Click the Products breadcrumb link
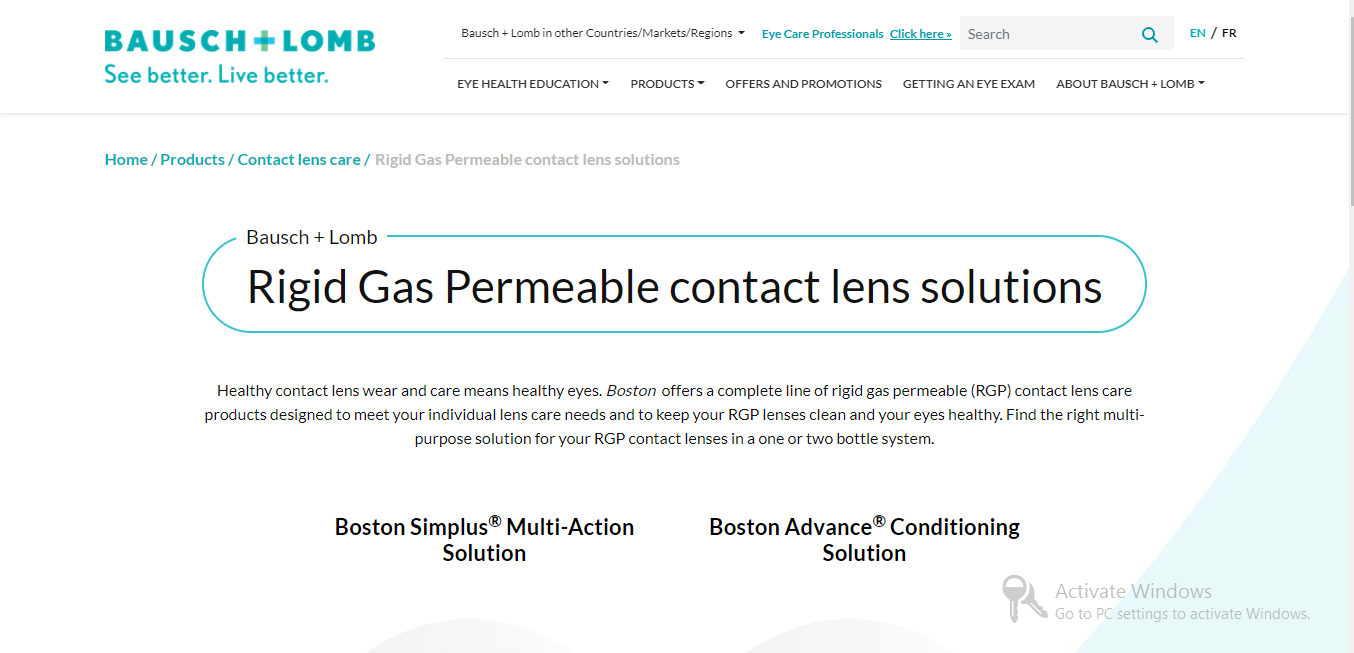The image size is (1354, 653). [192, 159]
